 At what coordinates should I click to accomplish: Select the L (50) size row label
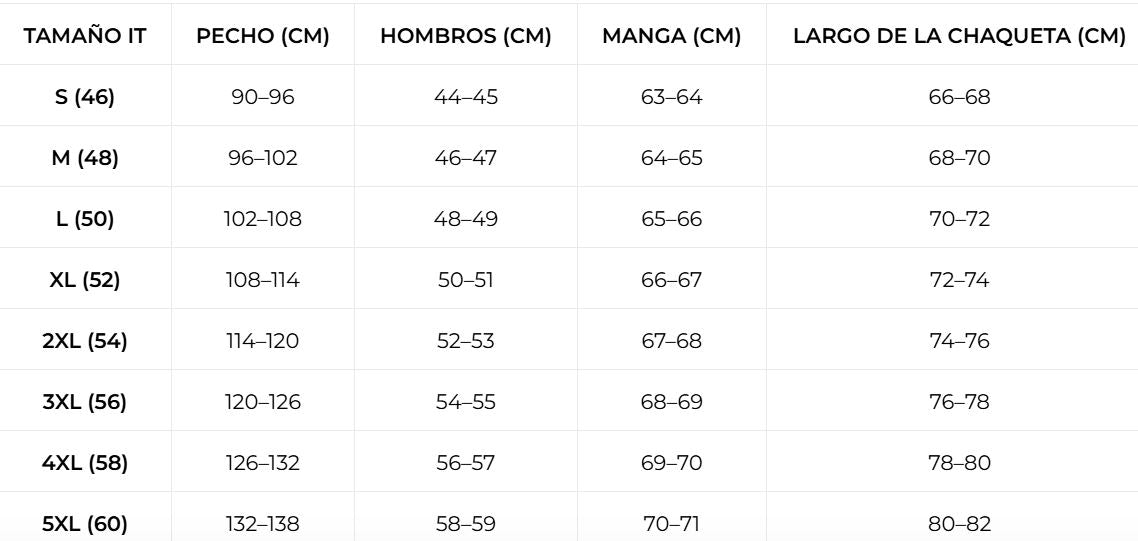(x=85, y=219)
